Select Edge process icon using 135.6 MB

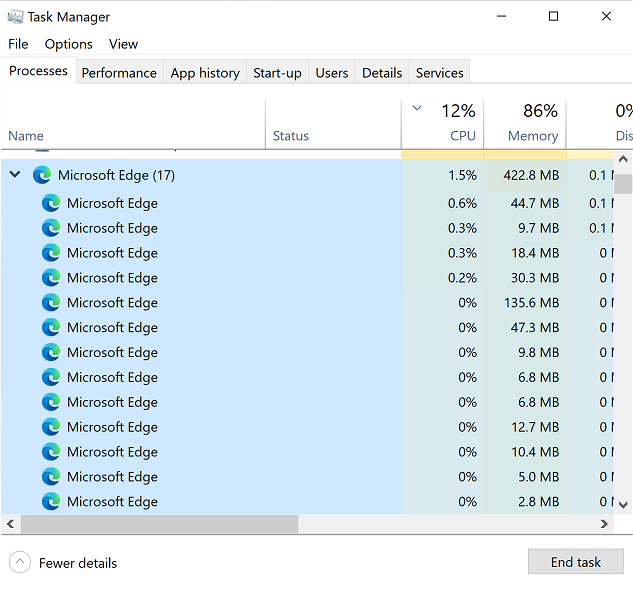(x=51, y=303)
